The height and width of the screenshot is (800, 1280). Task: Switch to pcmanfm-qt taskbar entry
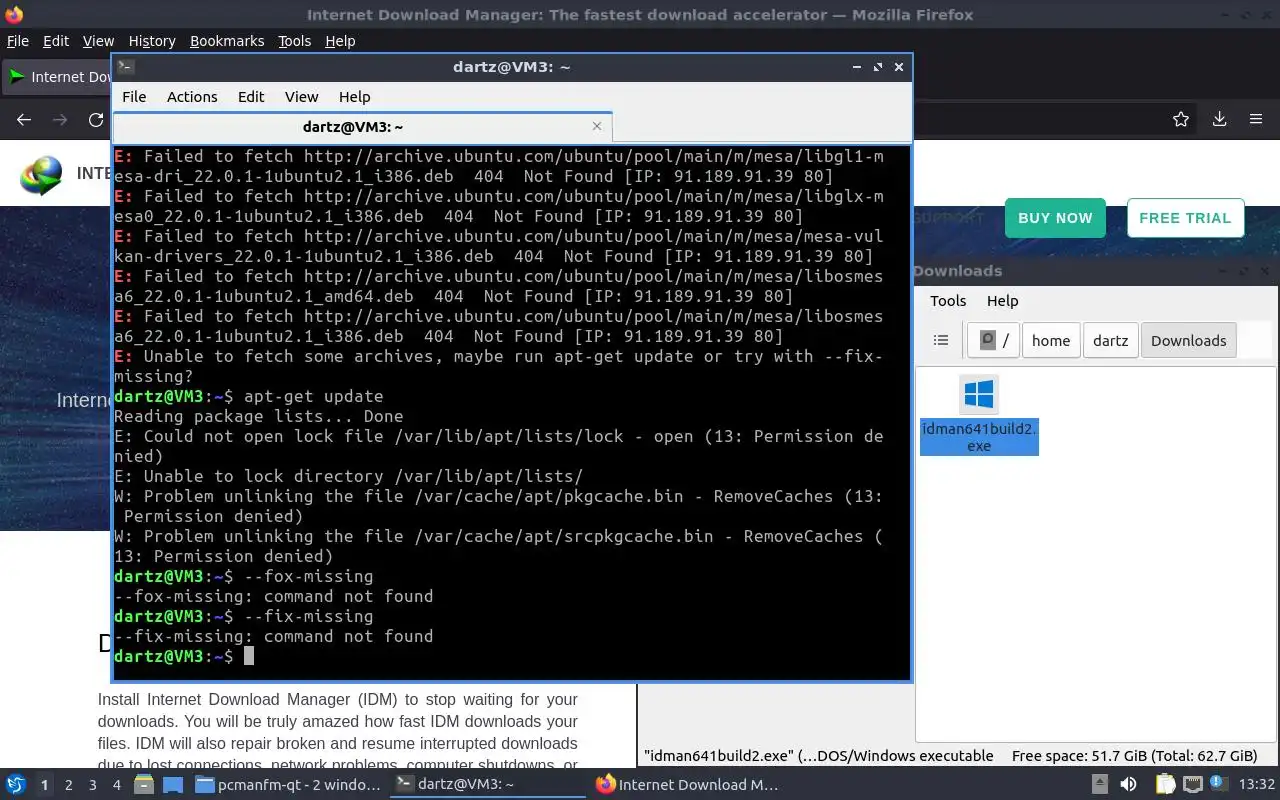tap(288, 785)
